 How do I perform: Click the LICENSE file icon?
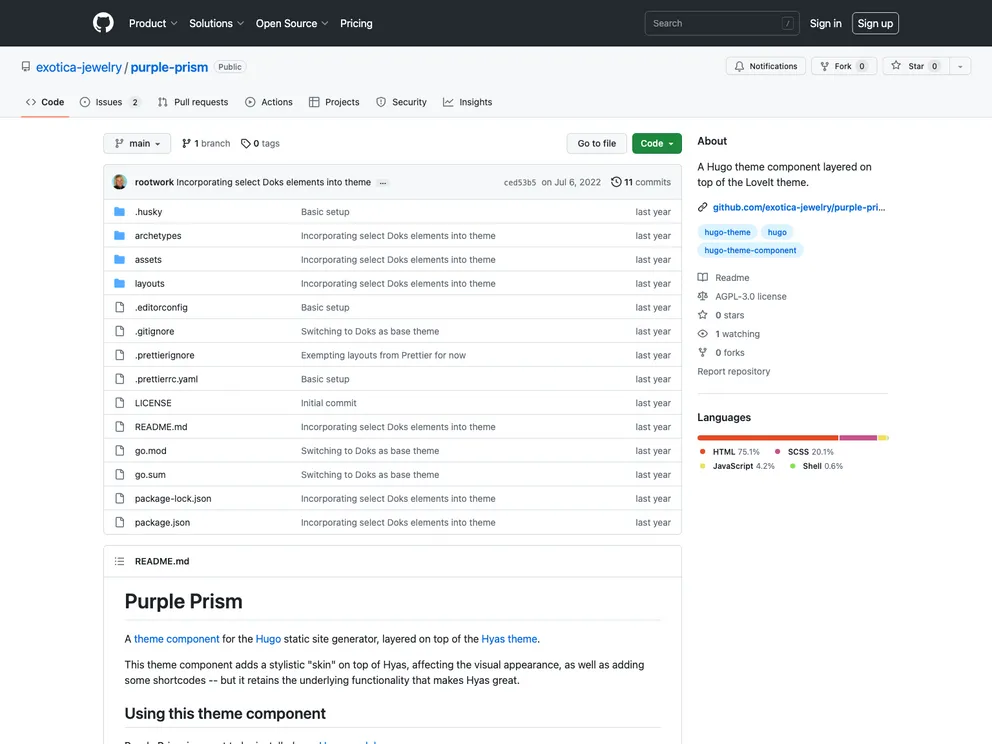(120, 403)
